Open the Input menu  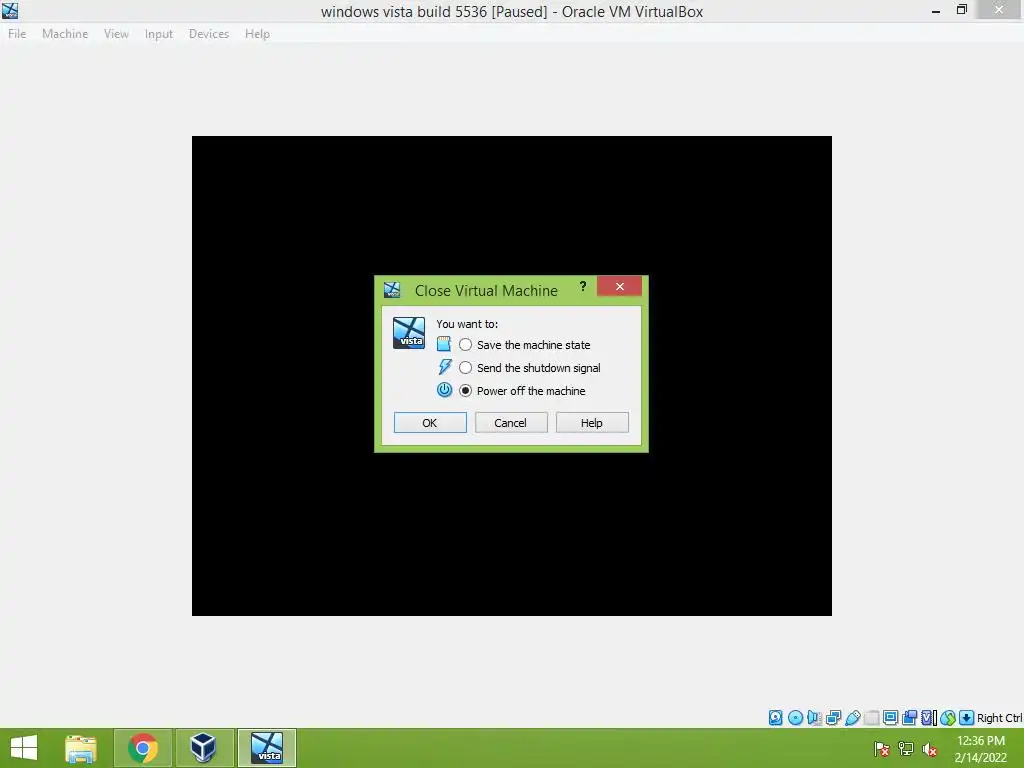click(x=159, y=33)
